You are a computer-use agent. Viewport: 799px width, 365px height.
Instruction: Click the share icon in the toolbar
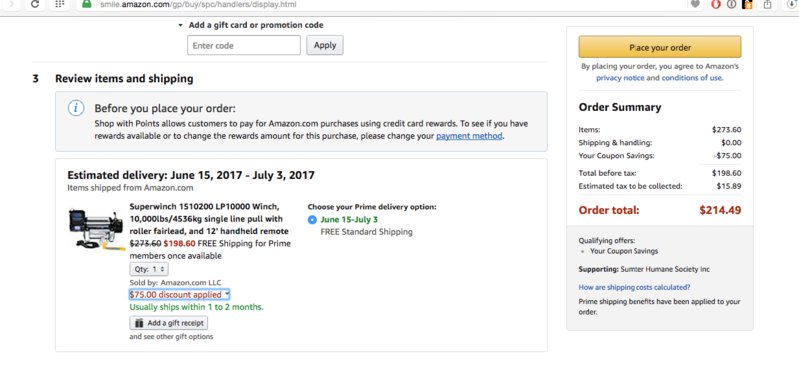pos(767,4)
